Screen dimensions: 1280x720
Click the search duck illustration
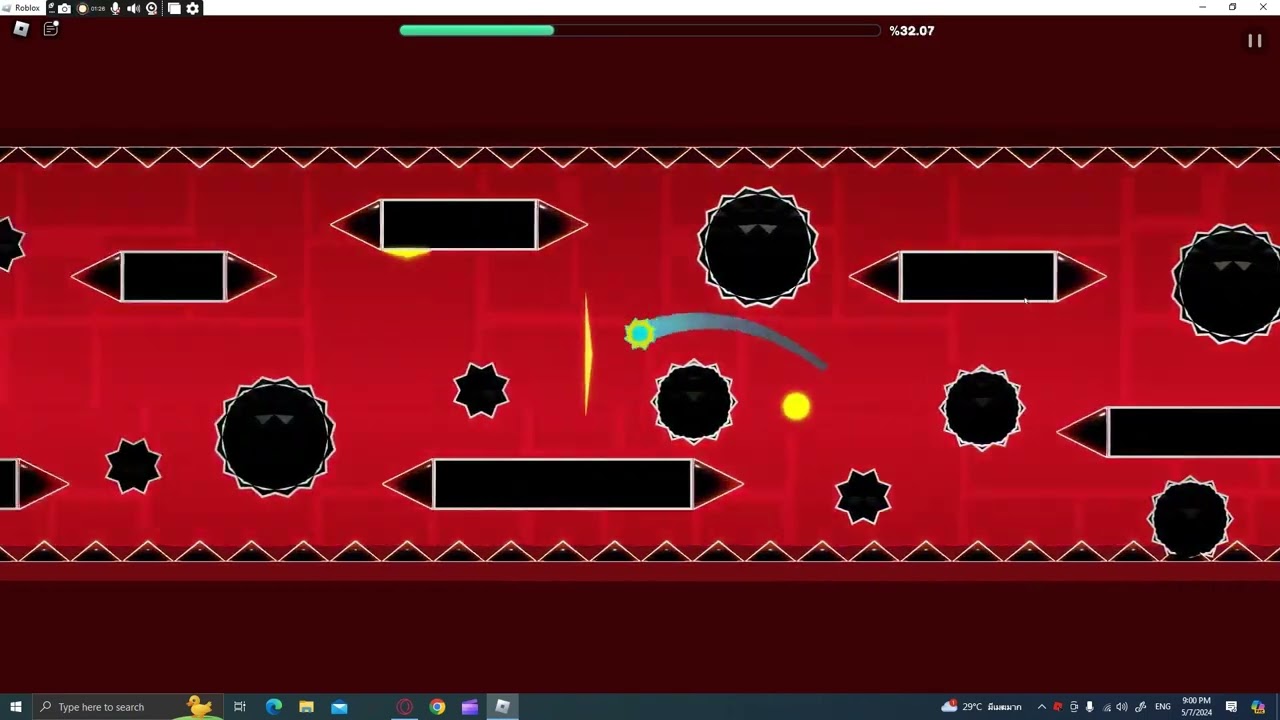199,707
